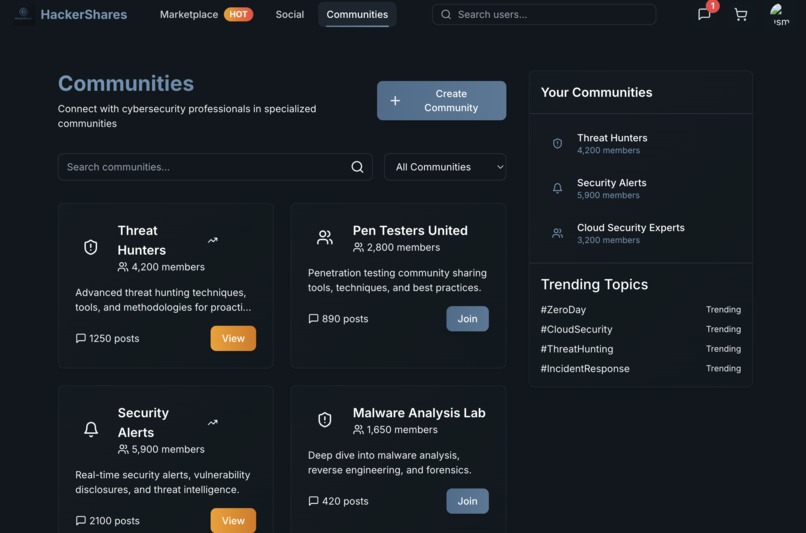Click '890 posts' text
This screenshot has height=533, width=806.
tap(345, 319)
